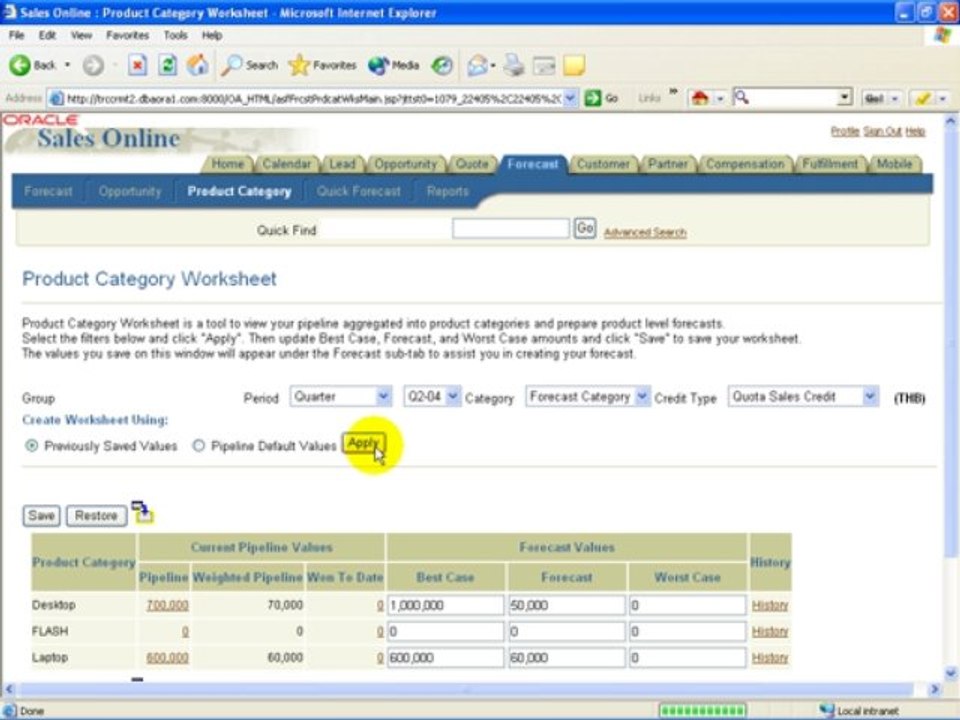Open the Advanced Search link
960x720 pixels.
645,232
